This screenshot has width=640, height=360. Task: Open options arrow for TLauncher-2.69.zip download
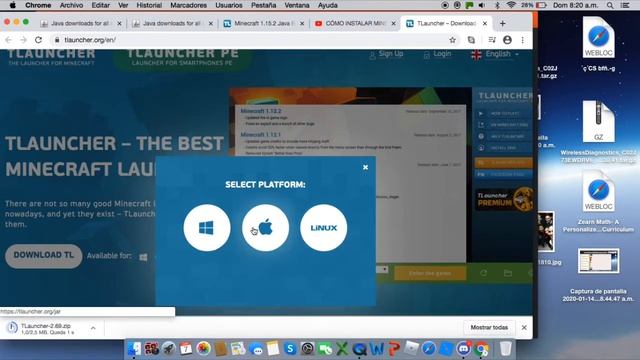93,328
